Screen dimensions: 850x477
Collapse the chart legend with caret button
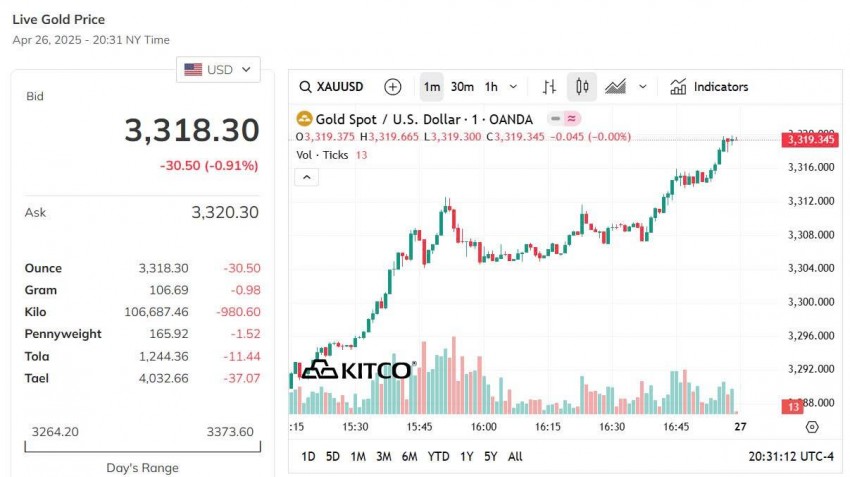(307, 177)
